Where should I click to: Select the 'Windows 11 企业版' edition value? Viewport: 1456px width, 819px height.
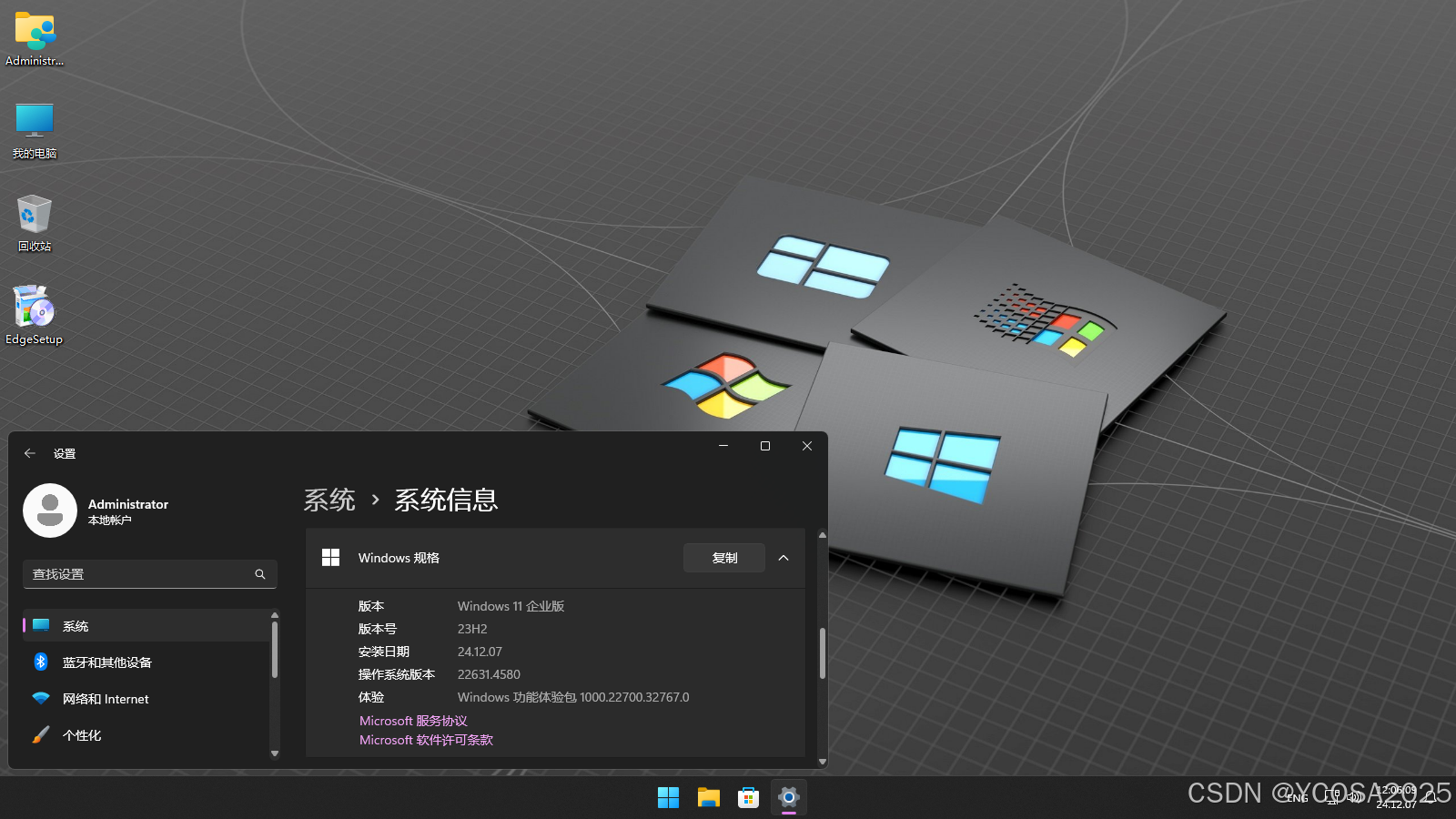[x=511, y=606]
